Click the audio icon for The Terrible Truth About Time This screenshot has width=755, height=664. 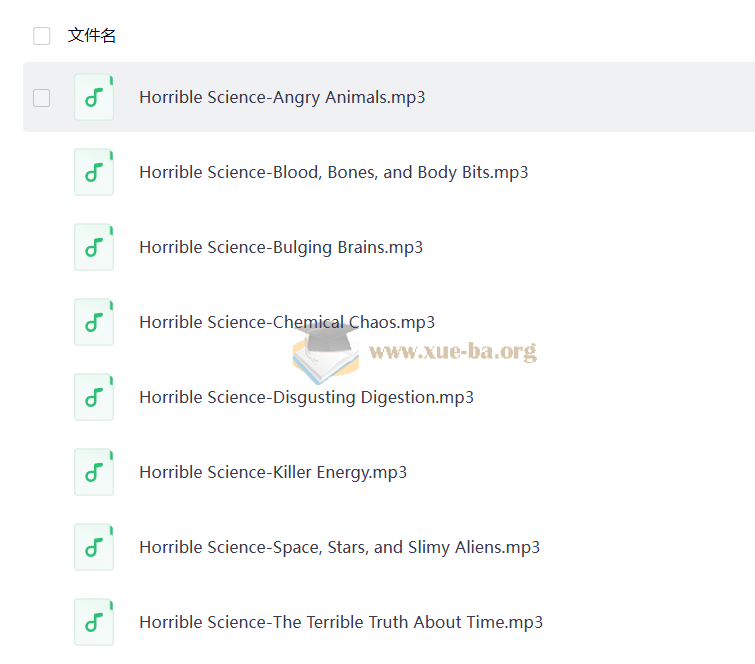94,622
